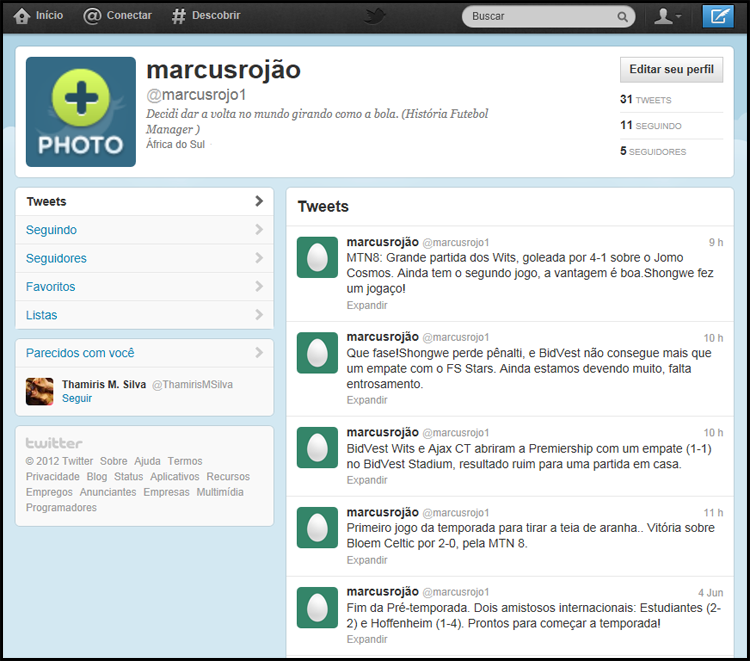The height and width of the screenshot is (661, 750).
Task: Click chevron next to Tweets sidebar item
Action: point(259,201)
